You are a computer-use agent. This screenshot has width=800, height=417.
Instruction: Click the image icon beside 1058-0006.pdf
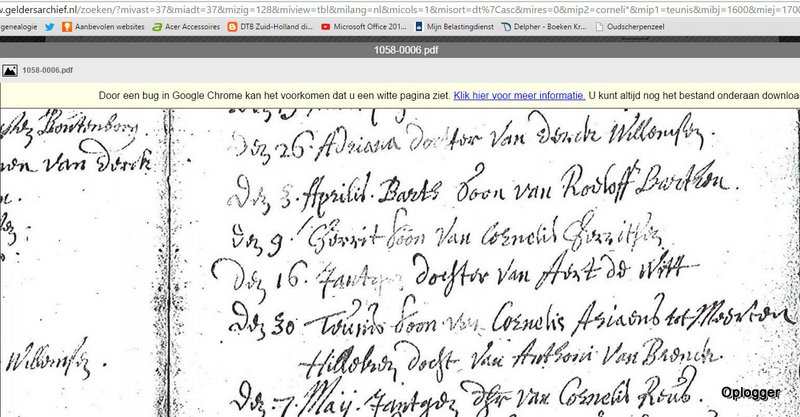click(x=10, y=70)
